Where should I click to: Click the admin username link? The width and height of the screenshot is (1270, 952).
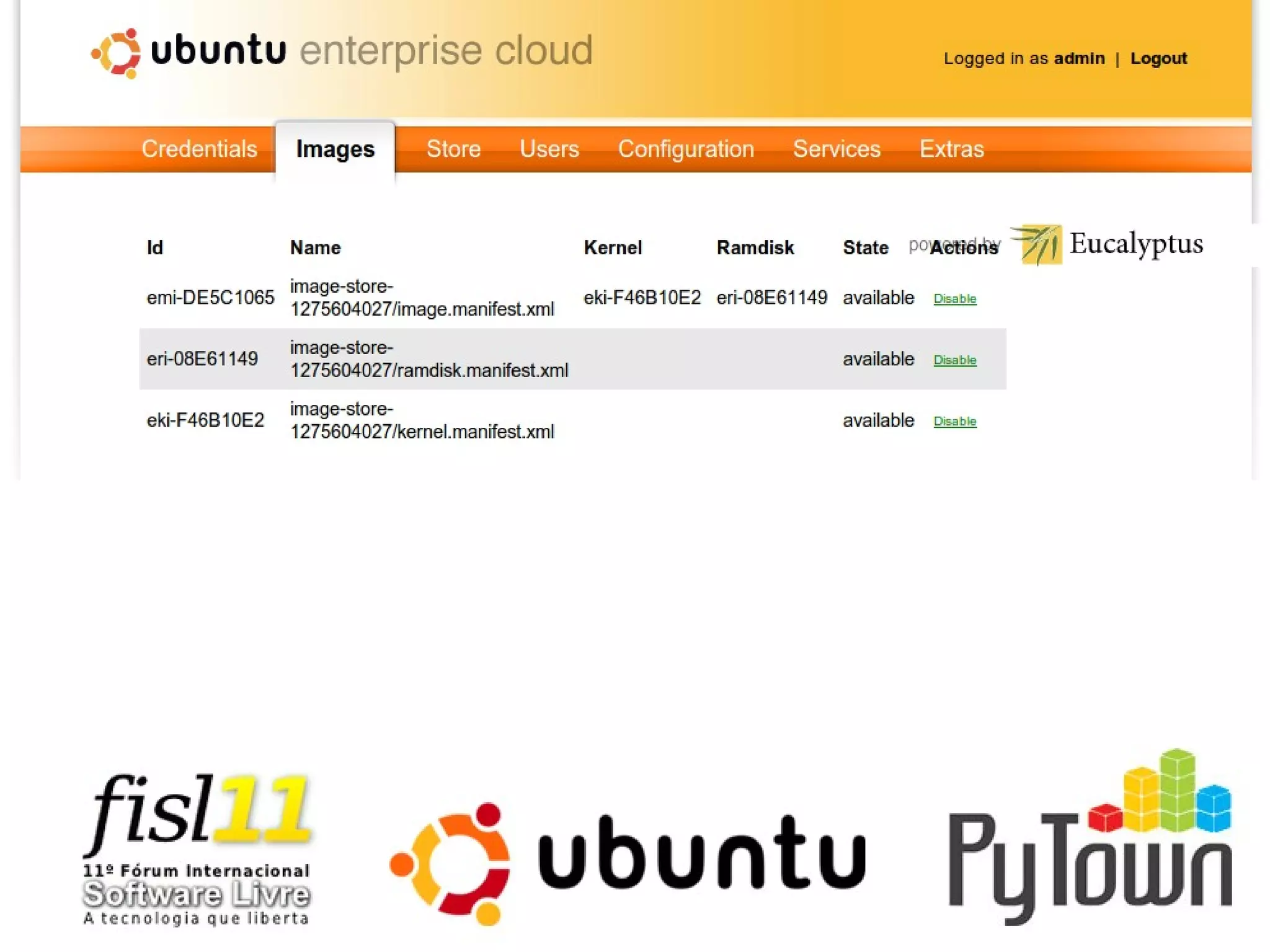[x=1079, y=58]
